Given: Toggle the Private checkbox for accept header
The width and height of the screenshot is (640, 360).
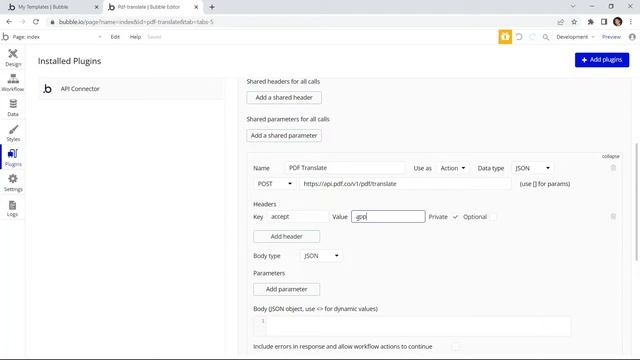Looking at the screenshot, I should [456, 217].
